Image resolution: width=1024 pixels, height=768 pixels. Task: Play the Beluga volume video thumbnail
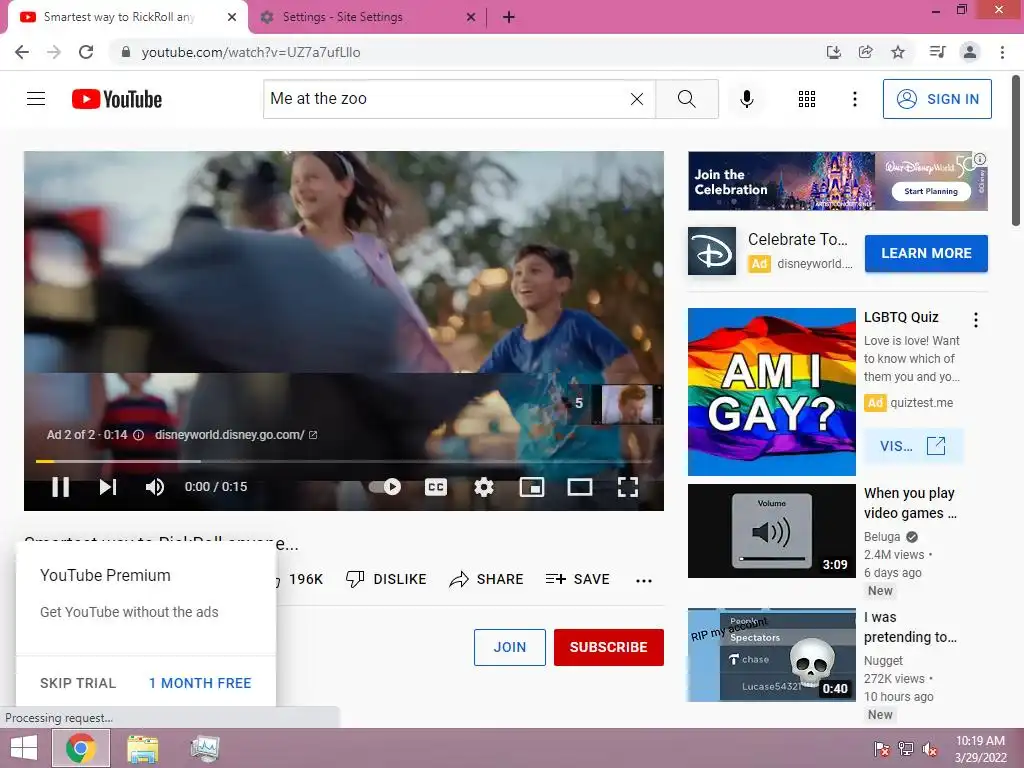click(x=771, y=531)
